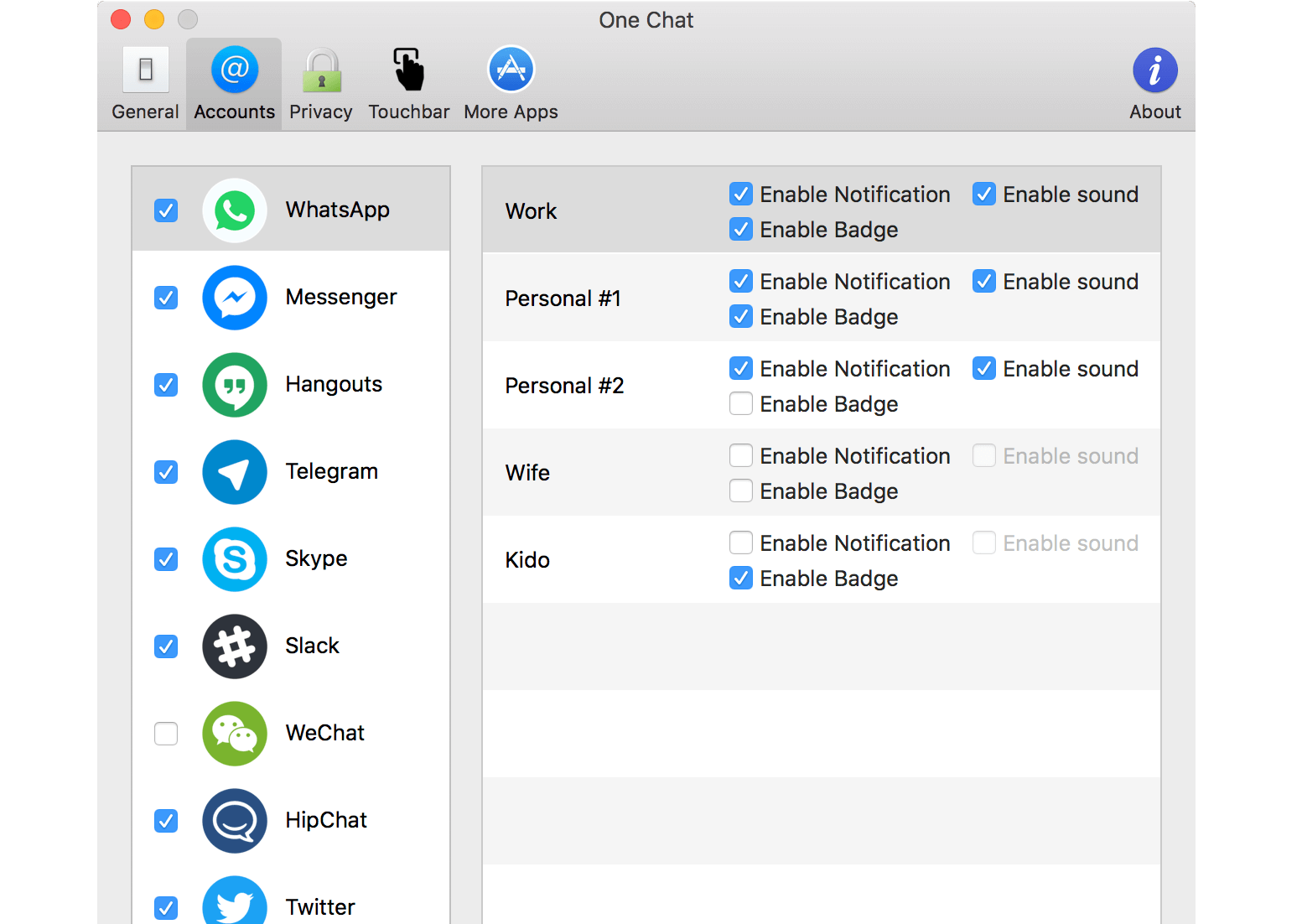Screen dimensions: 1302x924
Task: Select the Accounts tab label
Action: coord(235,112)
